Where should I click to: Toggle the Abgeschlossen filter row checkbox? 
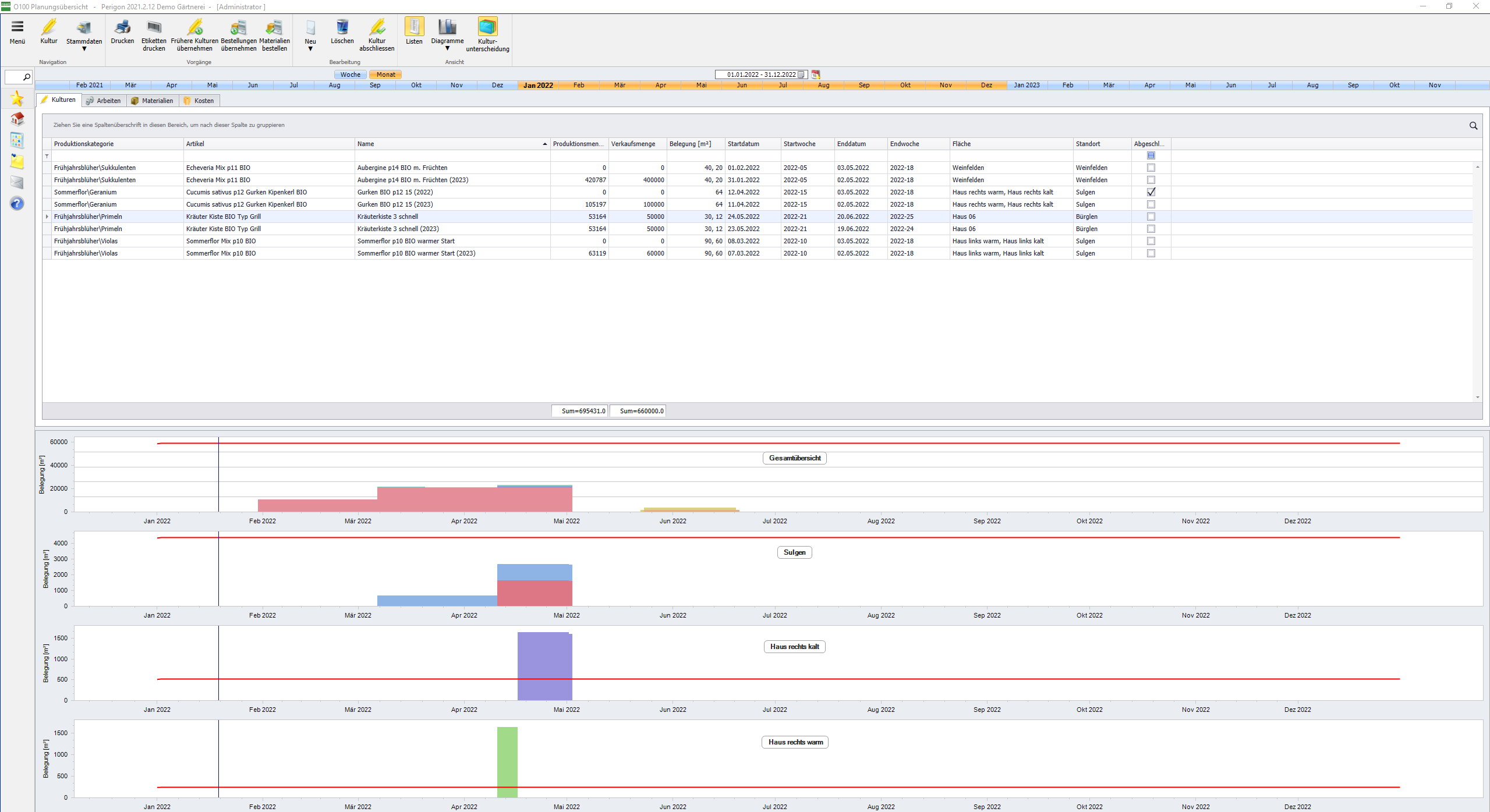pos(1151,155)
